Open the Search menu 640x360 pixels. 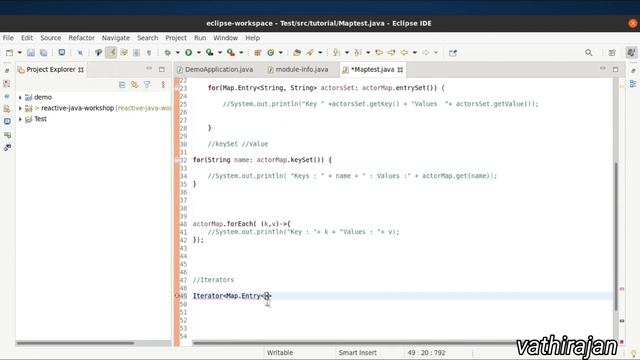[x=147, y=38]
